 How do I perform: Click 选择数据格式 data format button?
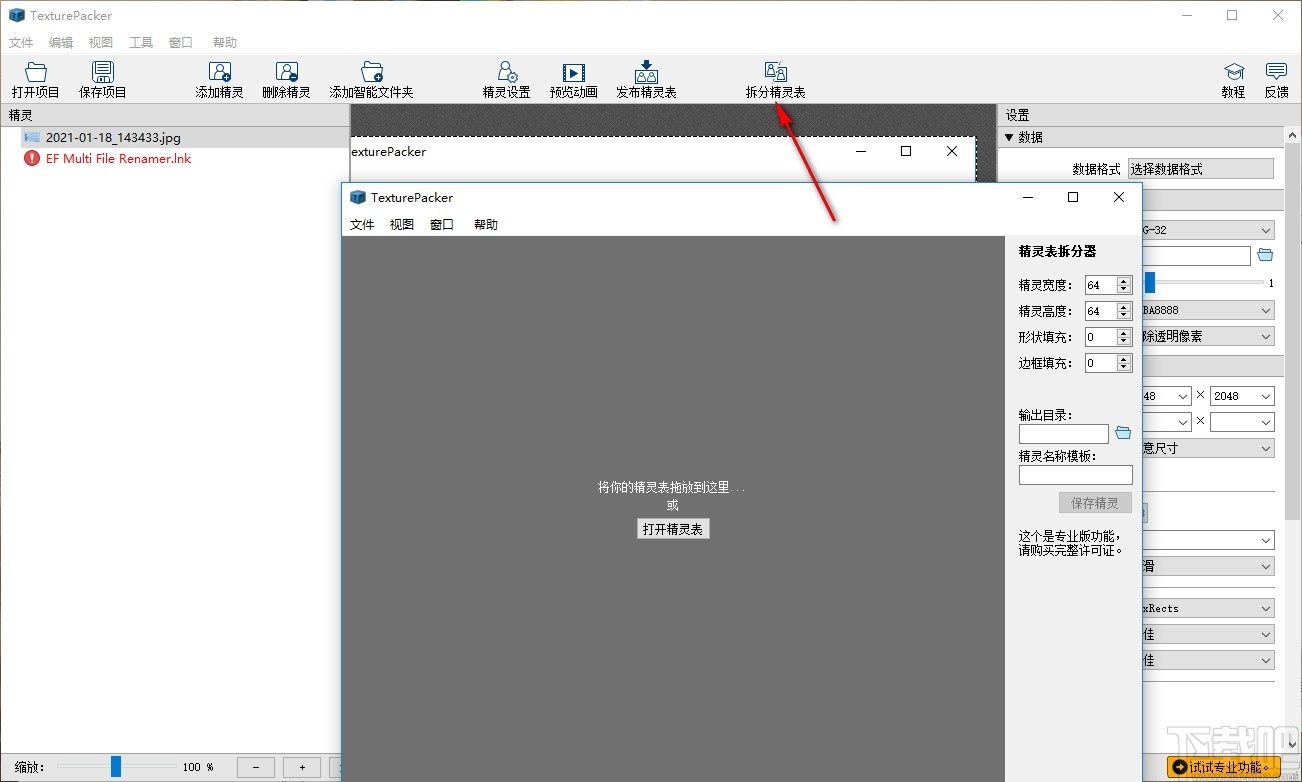1200,169
